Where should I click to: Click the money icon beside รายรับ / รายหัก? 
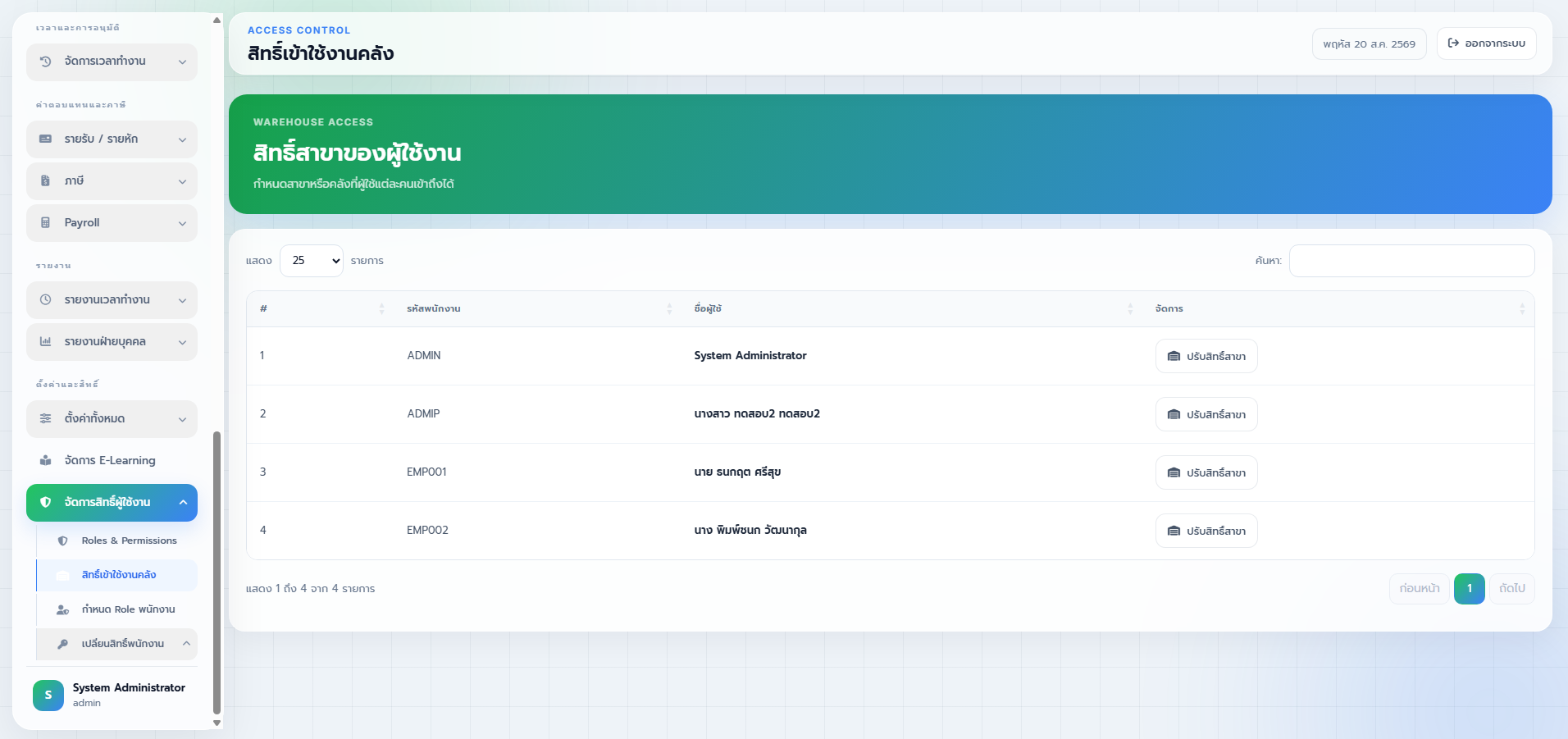coord(46,139)
